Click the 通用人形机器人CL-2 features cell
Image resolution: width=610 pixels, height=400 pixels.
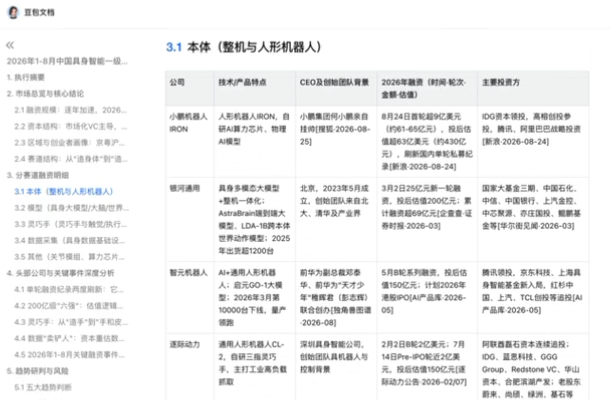[x=254, y=367]
